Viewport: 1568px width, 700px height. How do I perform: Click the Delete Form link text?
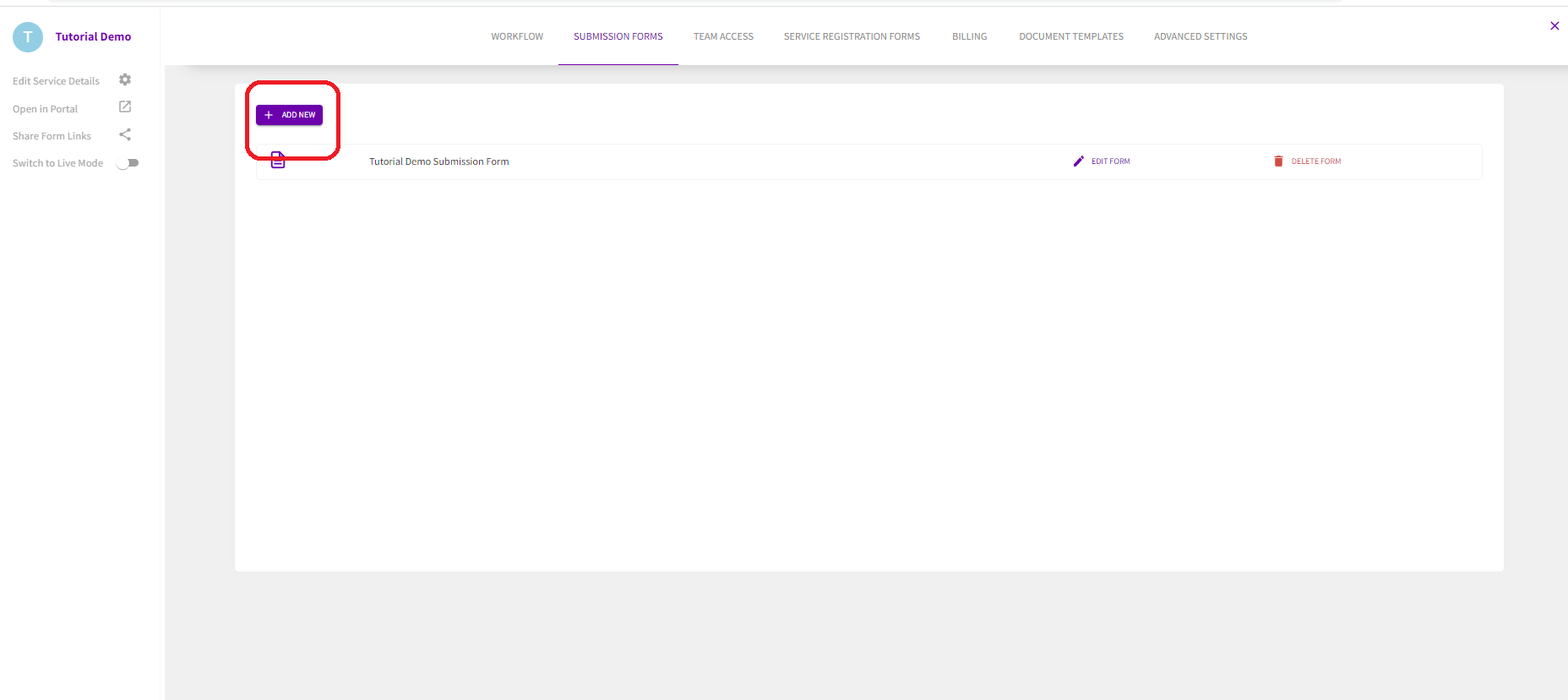(x=1315, y=161)
